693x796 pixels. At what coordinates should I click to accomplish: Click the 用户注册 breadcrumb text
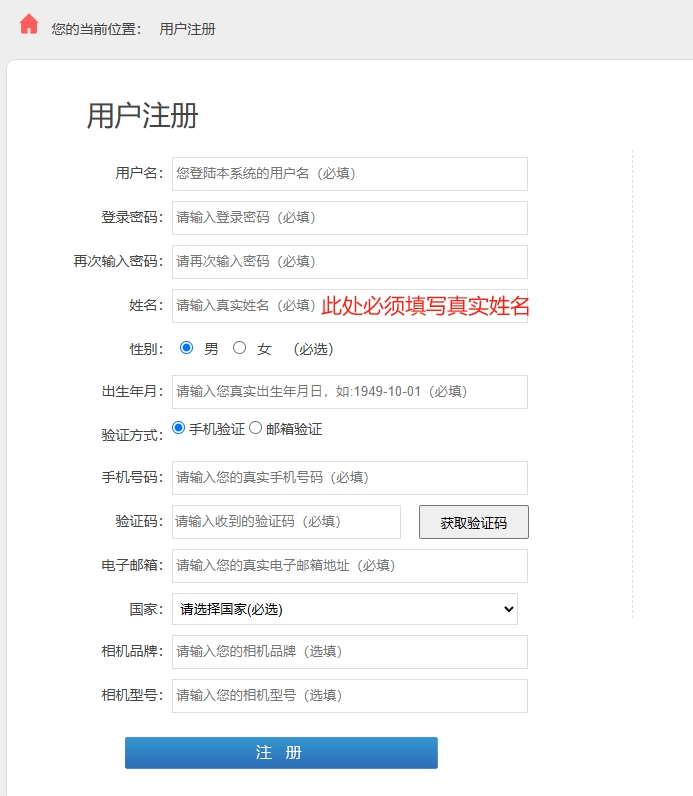coord(187,29)
